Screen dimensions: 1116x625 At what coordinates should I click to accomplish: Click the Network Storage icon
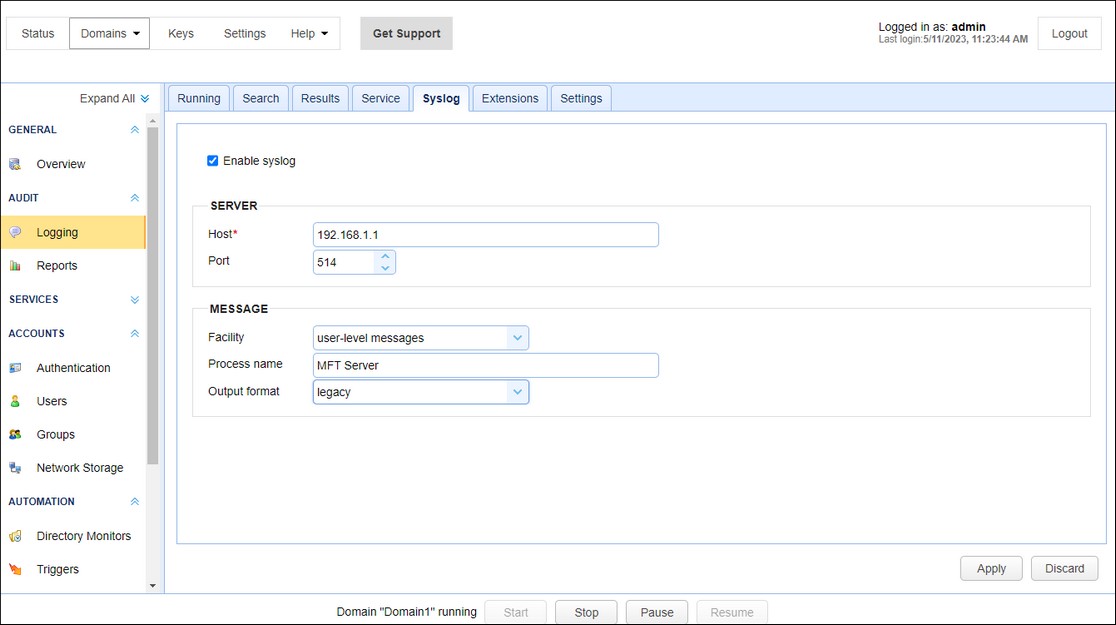(15, 468)
